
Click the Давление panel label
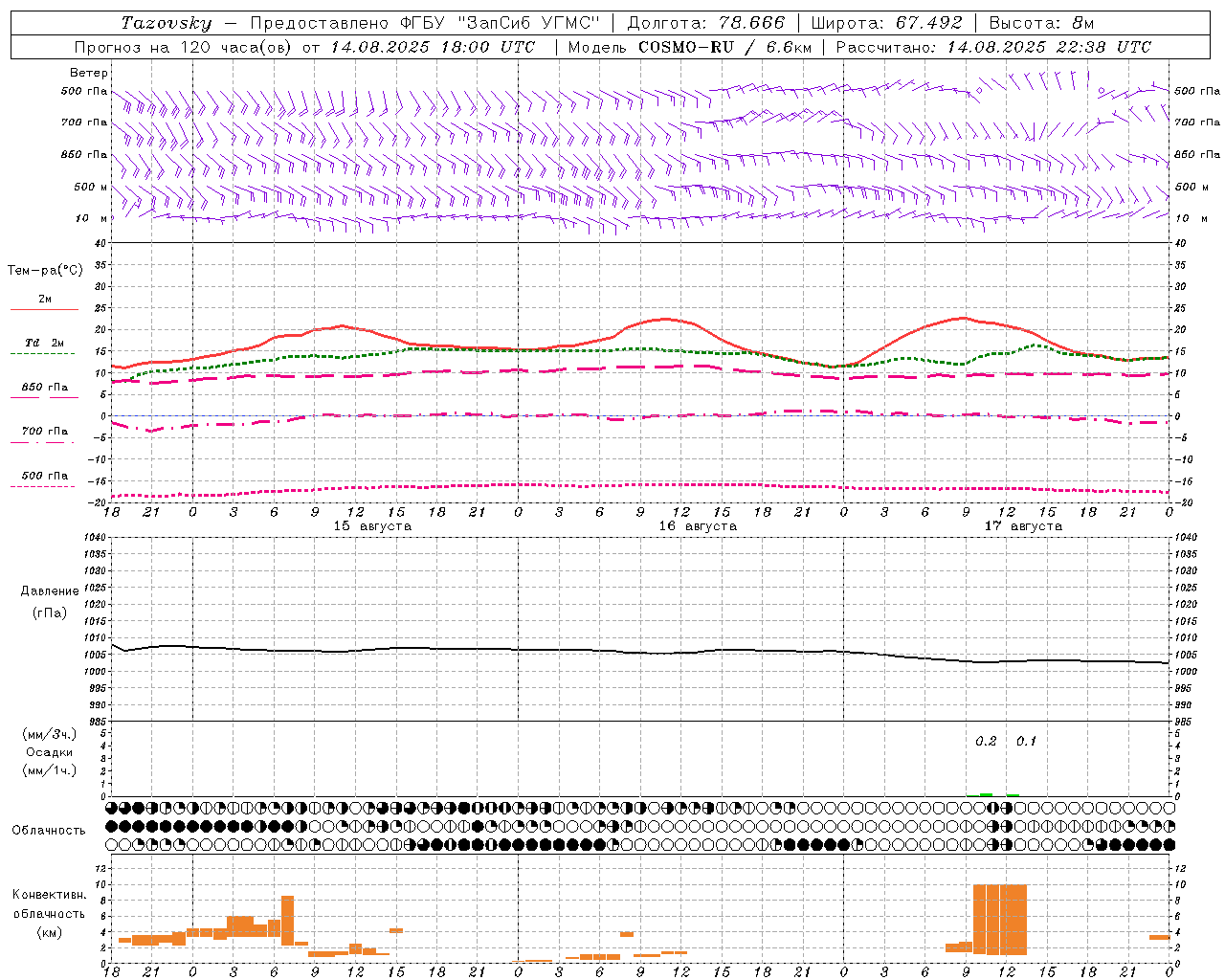pos(50,591)
